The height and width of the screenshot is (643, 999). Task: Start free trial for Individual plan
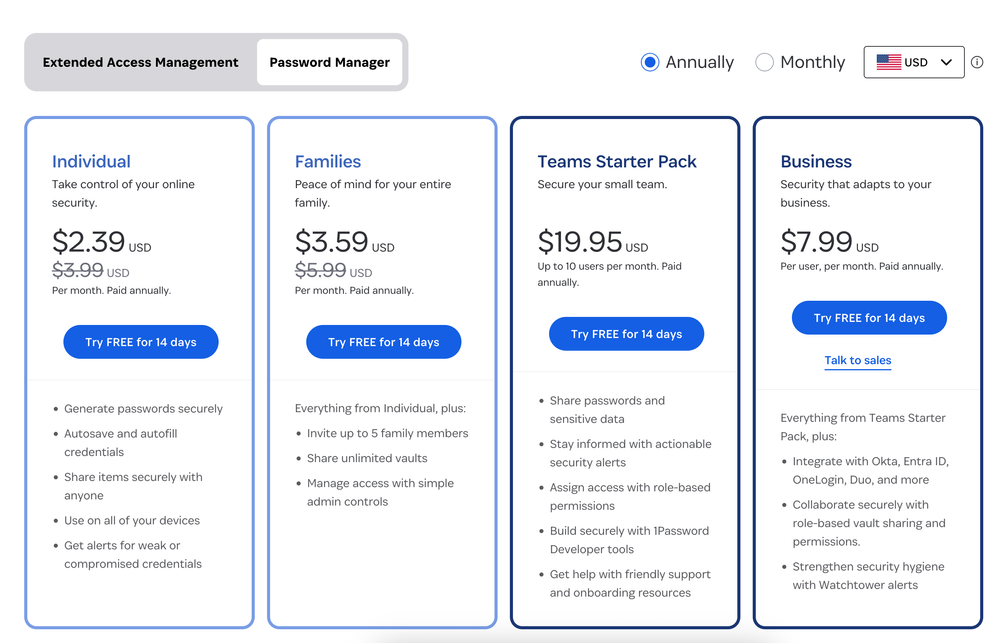[x=141, y=342]
